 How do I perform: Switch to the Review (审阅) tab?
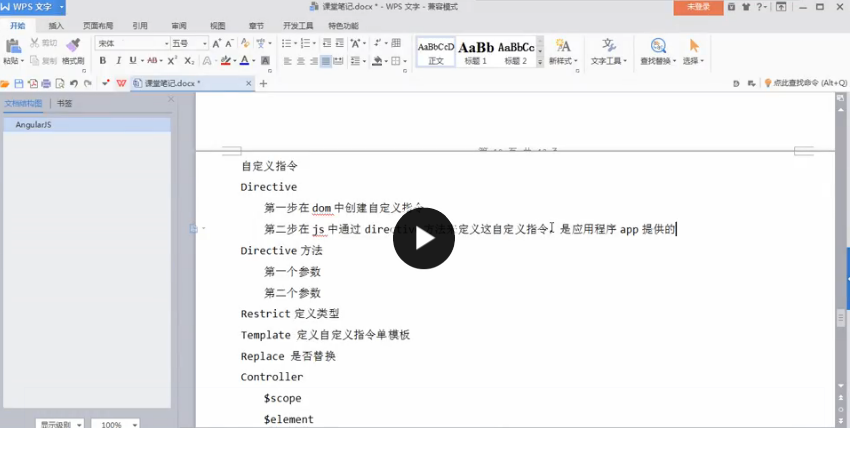pyautogui.click(x=179, y=25)
